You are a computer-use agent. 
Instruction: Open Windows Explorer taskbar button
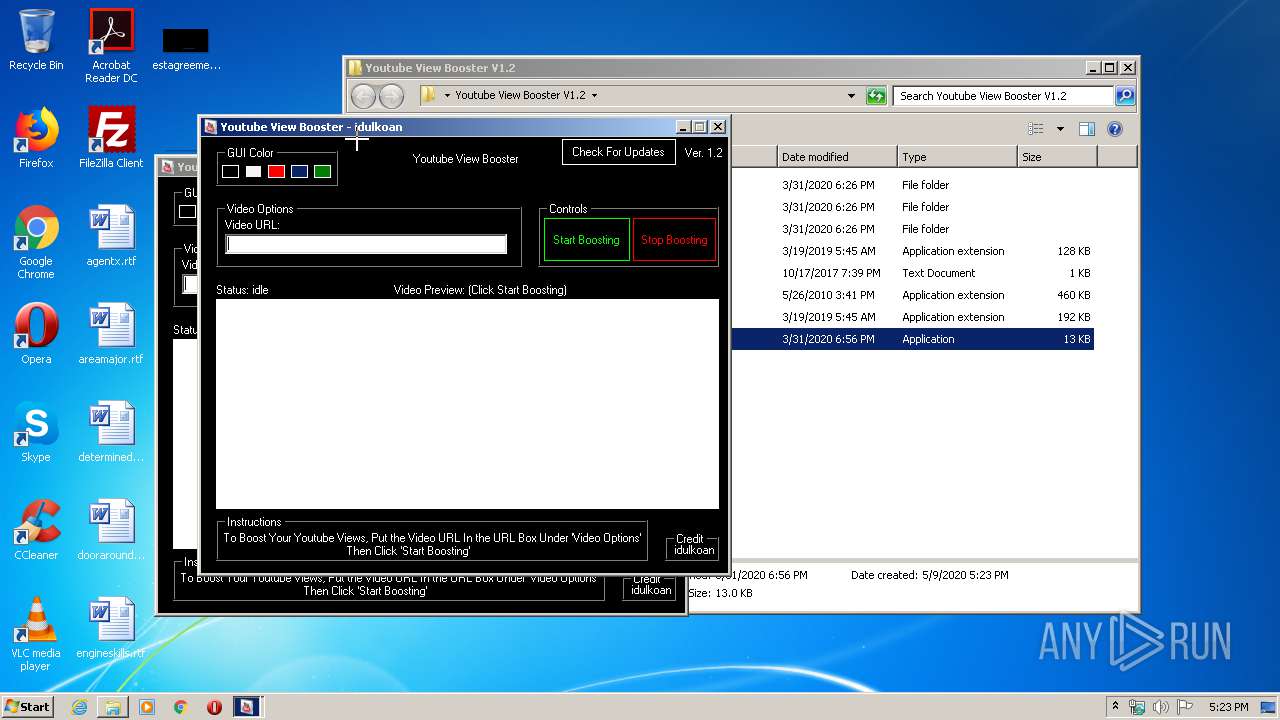click(113, 707)
